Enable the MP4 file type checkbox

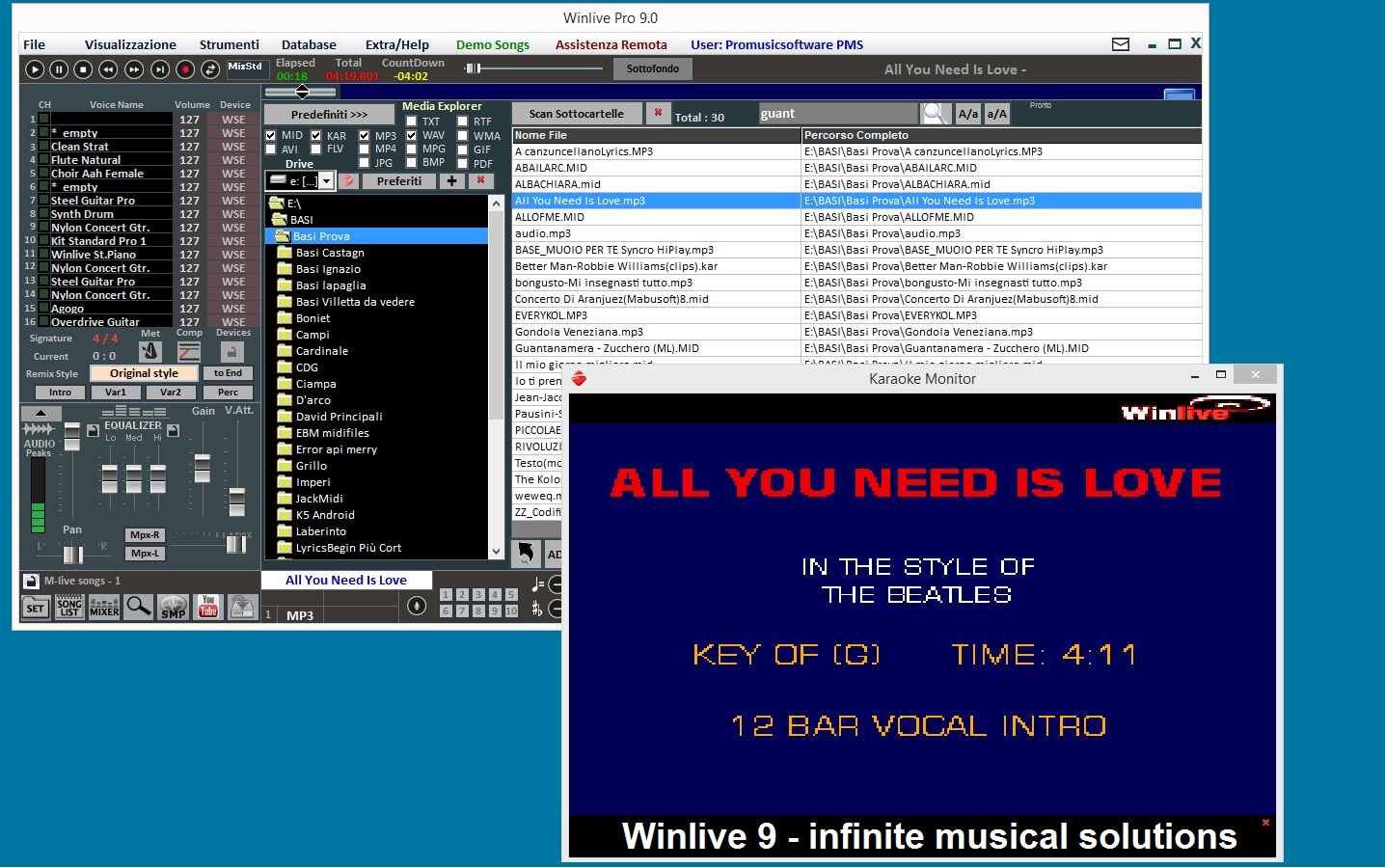pyautogui.click(x=364, y=149)
